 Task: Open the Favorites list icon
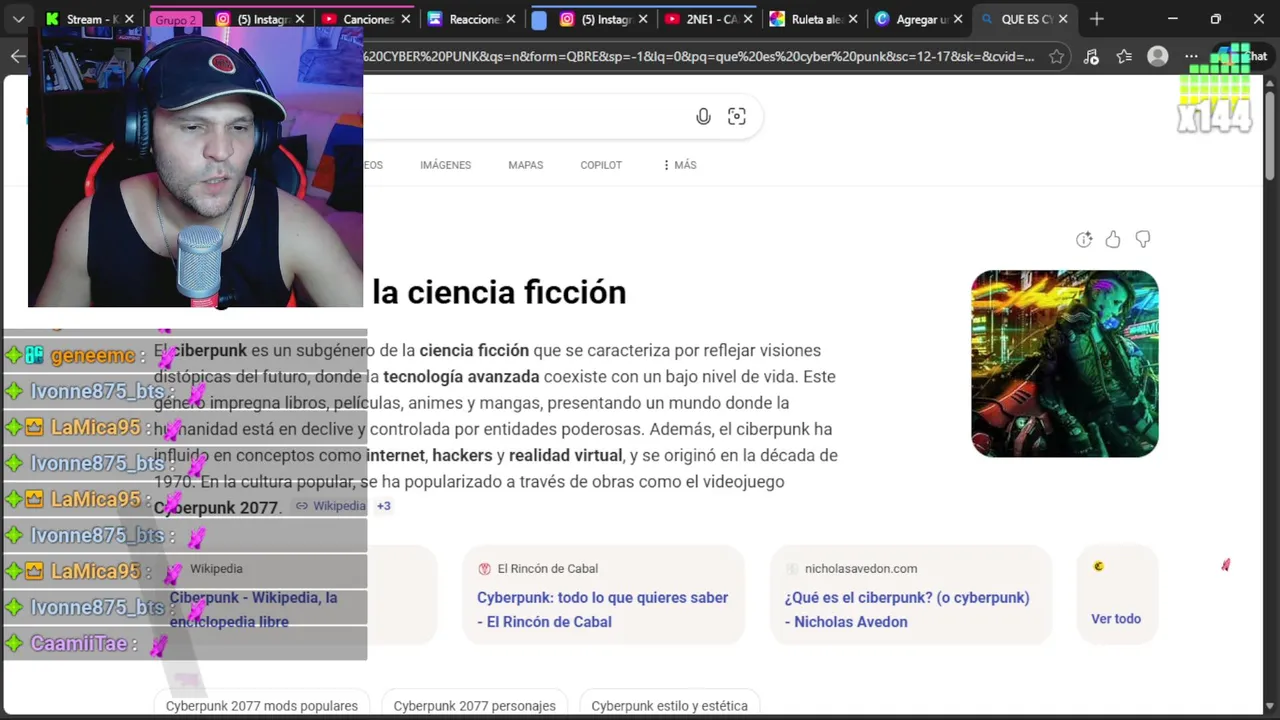click(x=1124, y=57)
